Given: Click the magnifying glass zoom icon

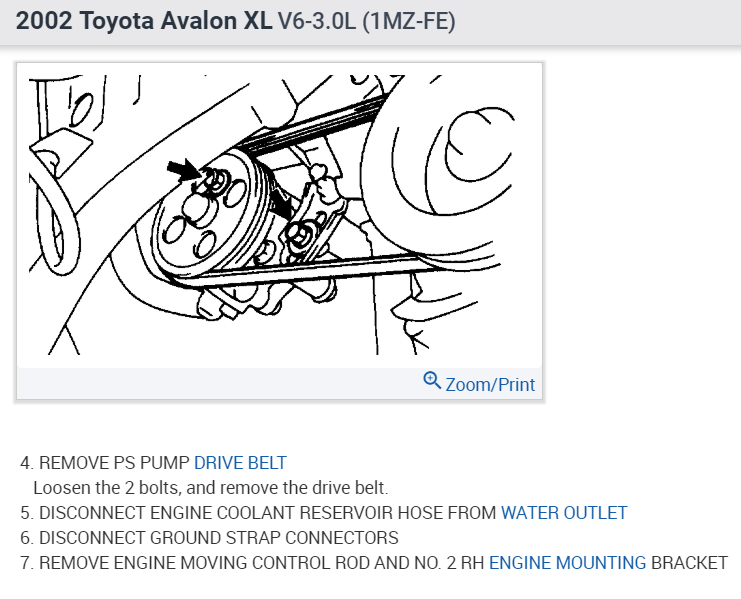Looking at the screenshot, I should (x=432, y=380).
